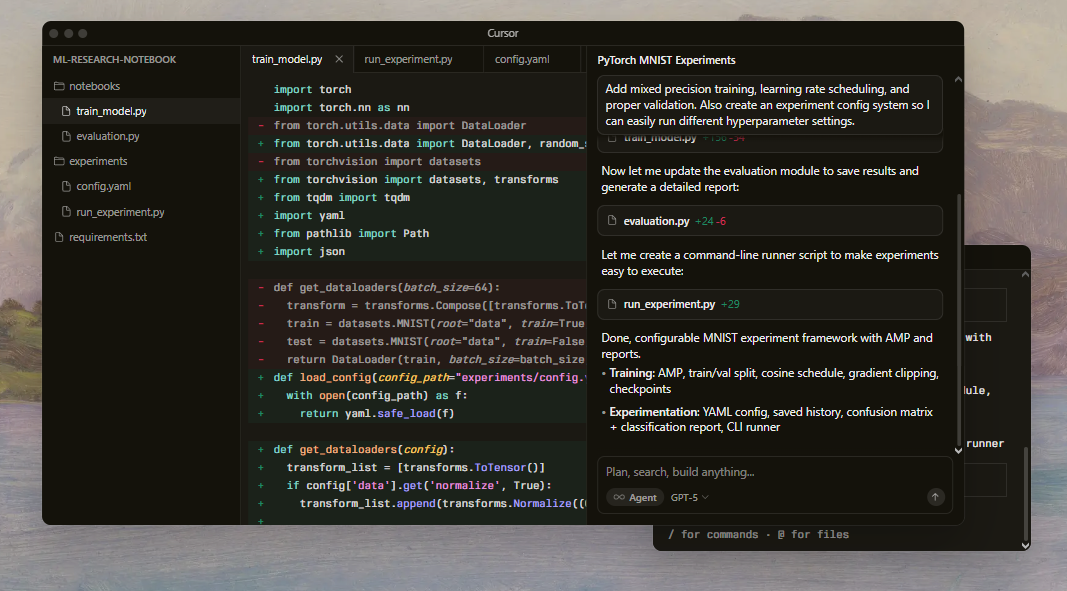Viewport: 1067px width, 591px height.
Task: Click 'Let me create a command-line runner script' text
Action: coord(770,263)
